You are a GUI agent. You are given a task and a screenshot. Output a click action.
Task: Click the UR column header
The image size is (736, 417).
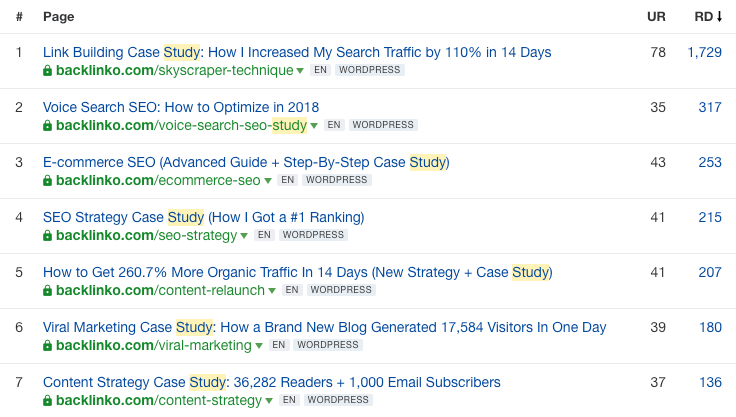point(656,17)
